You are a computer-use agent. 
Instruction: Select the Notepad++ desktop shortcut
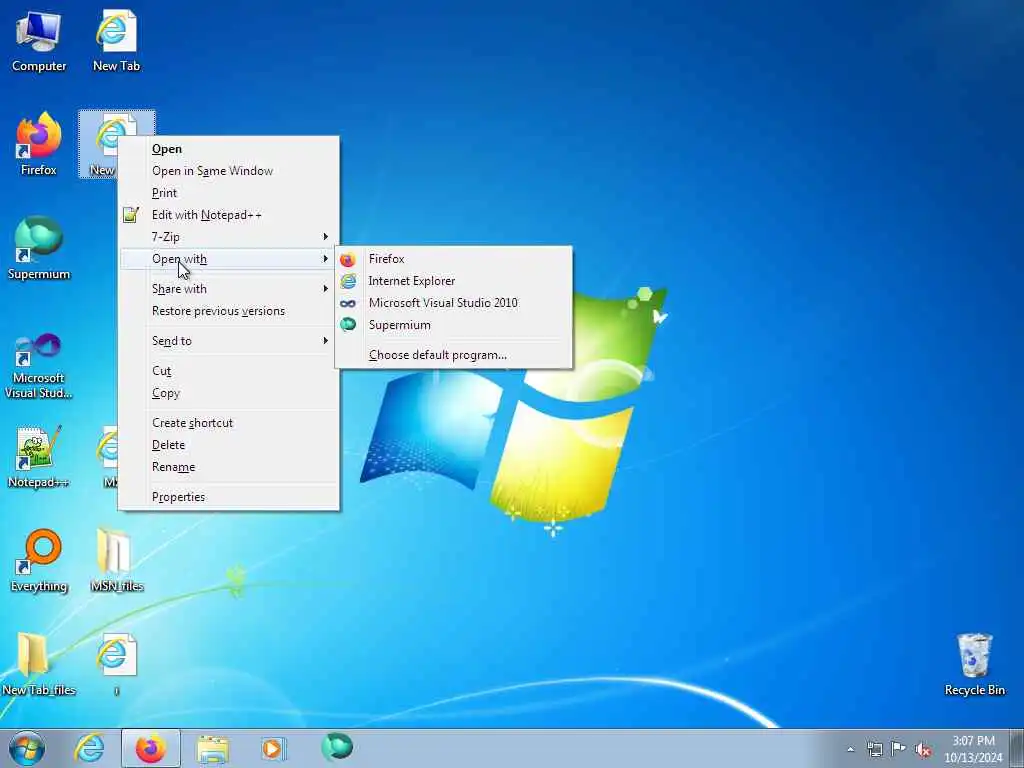39,457
